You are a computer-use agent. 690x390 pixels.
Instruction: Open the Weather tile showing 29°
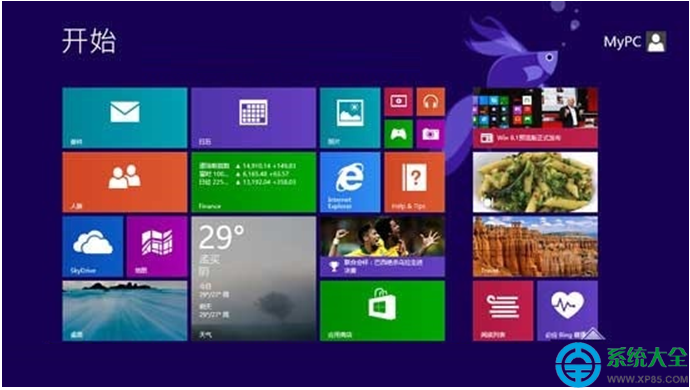[x=253, y=279]
